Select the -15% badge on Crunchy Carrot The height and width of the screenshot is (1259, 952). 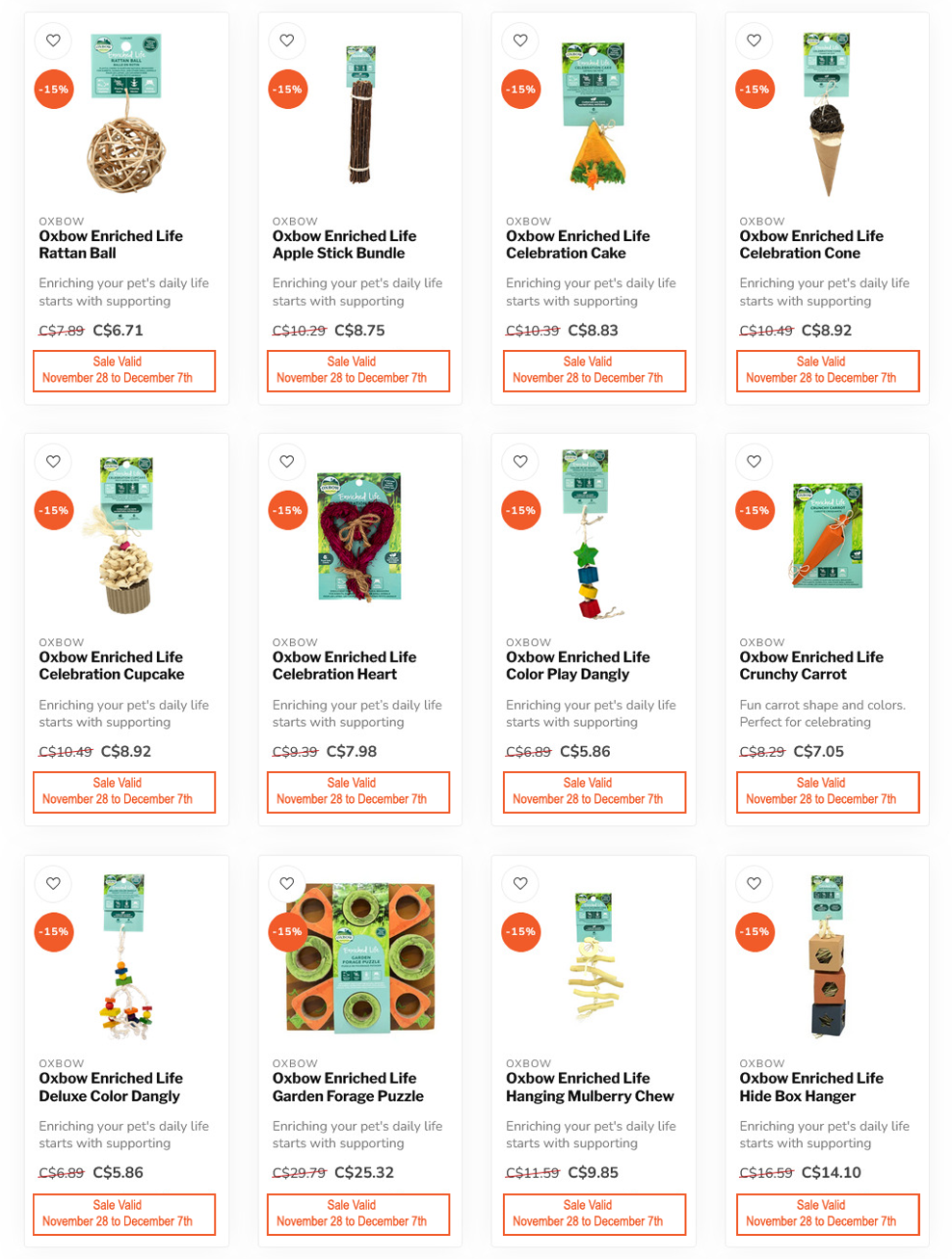(x=754, y=511)
